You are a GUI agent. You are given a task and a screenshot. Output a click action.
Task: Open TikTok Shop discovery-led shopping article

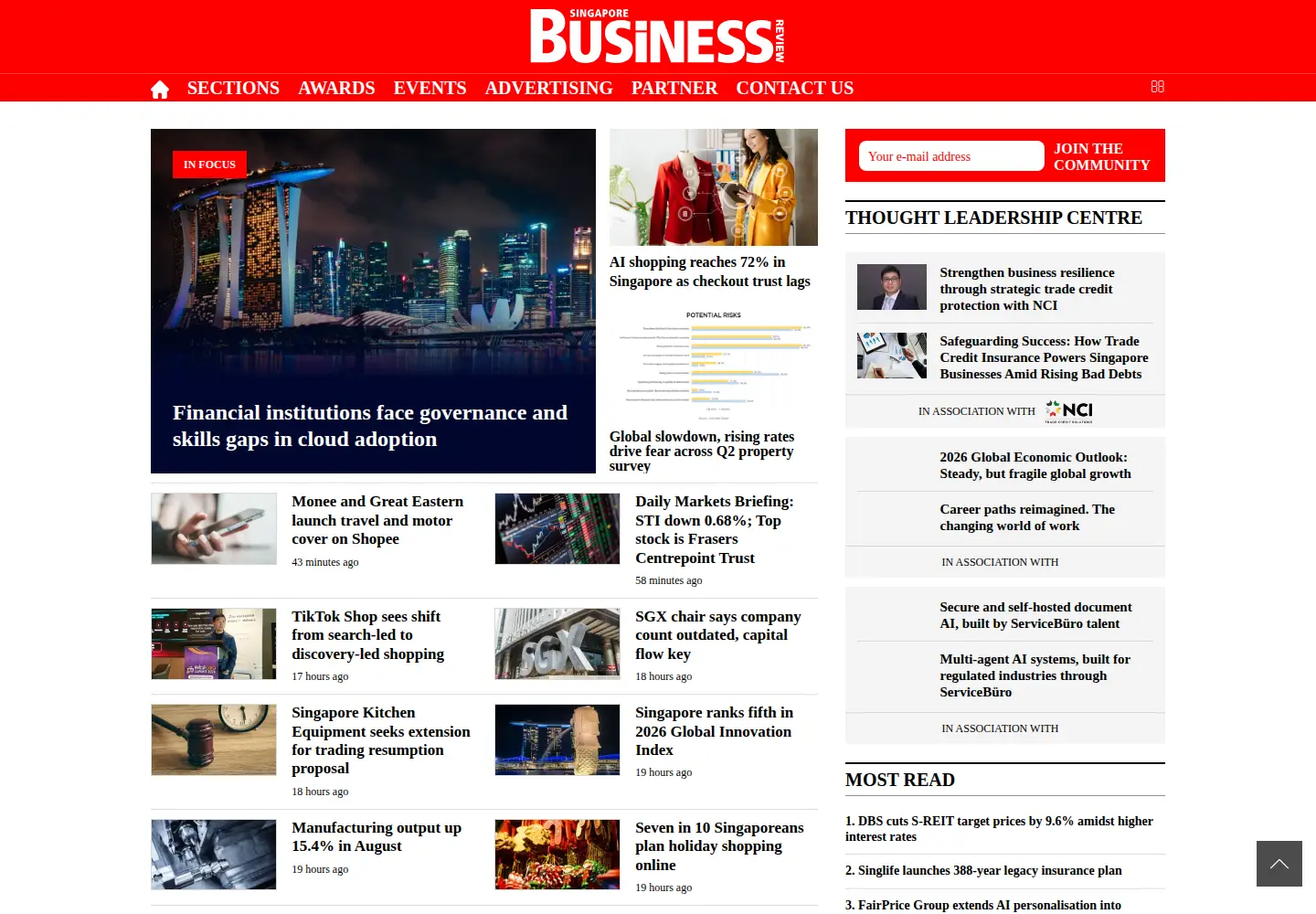tap(367, 635)
